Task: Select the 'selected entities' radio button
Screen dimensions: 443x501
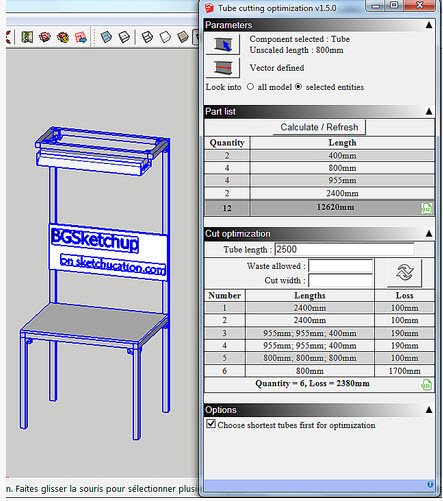Action: click(299, 87)
